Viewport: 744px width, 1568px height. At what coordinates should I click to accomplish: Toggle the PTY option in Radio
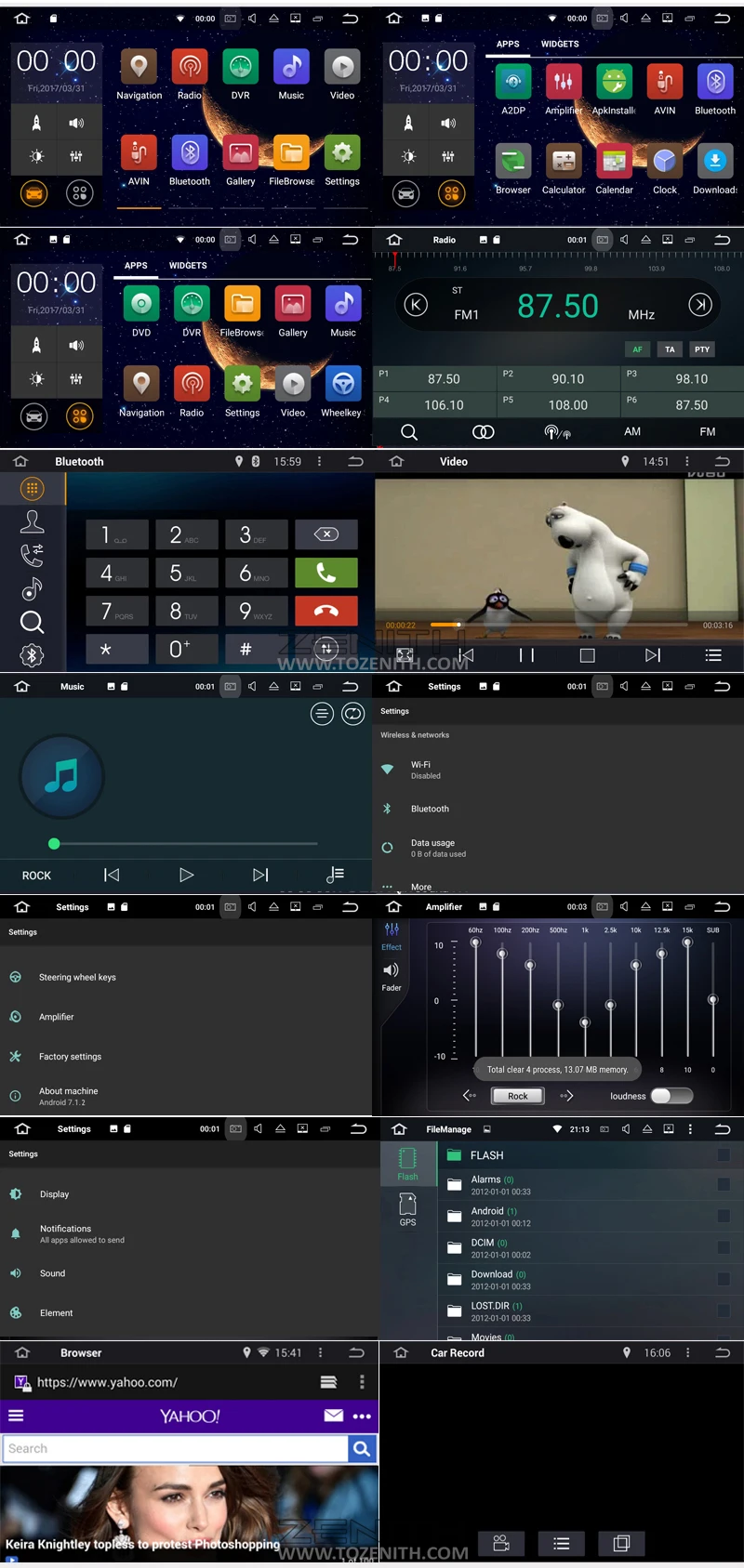coord(702,349)
